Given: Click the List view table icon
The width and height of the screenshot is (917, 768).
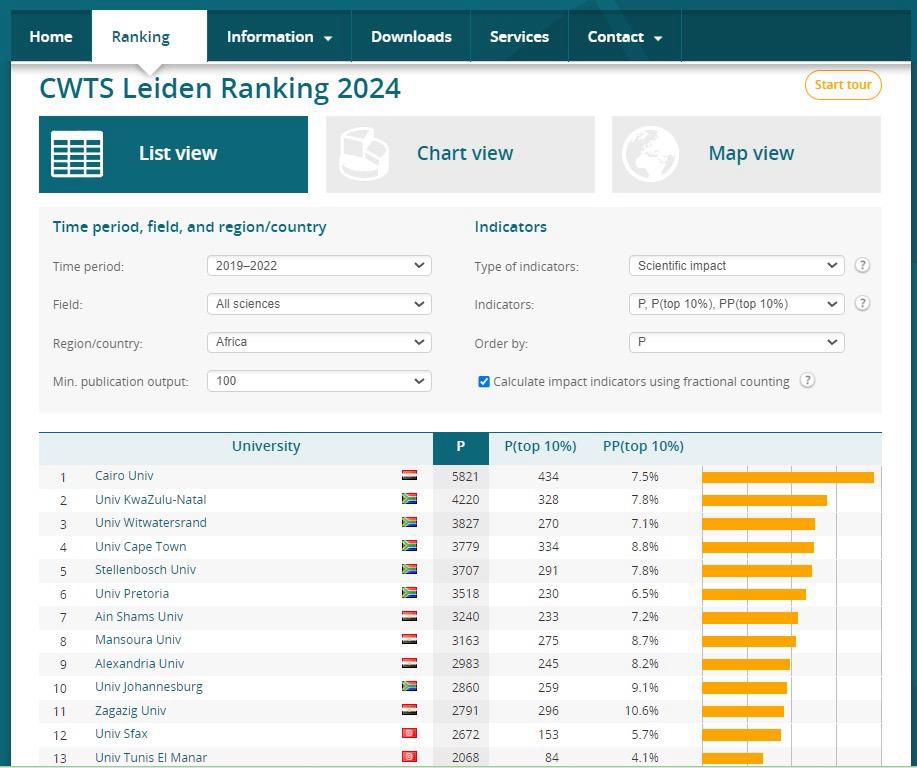Looking at the screenshot, I should [77, 154].
